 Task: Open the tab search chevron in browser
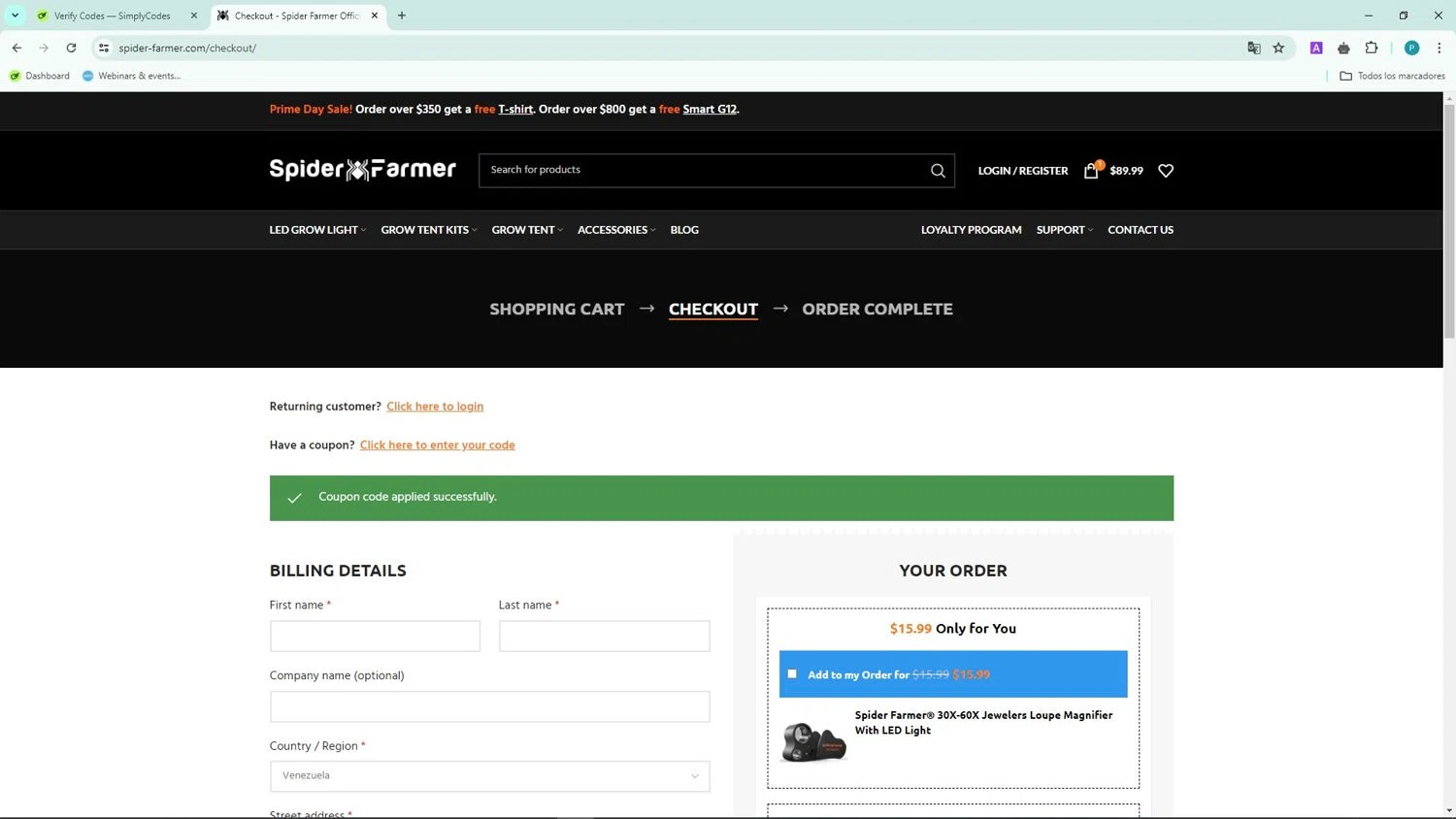pyautogui.click(x=15, y=16)
